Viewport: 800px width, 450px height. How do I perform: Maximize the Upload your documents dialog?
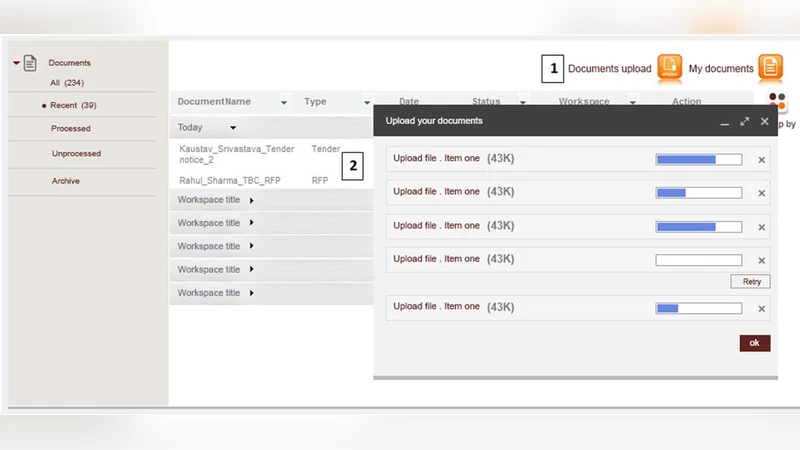pyautogui.click(x=744, y=121)
